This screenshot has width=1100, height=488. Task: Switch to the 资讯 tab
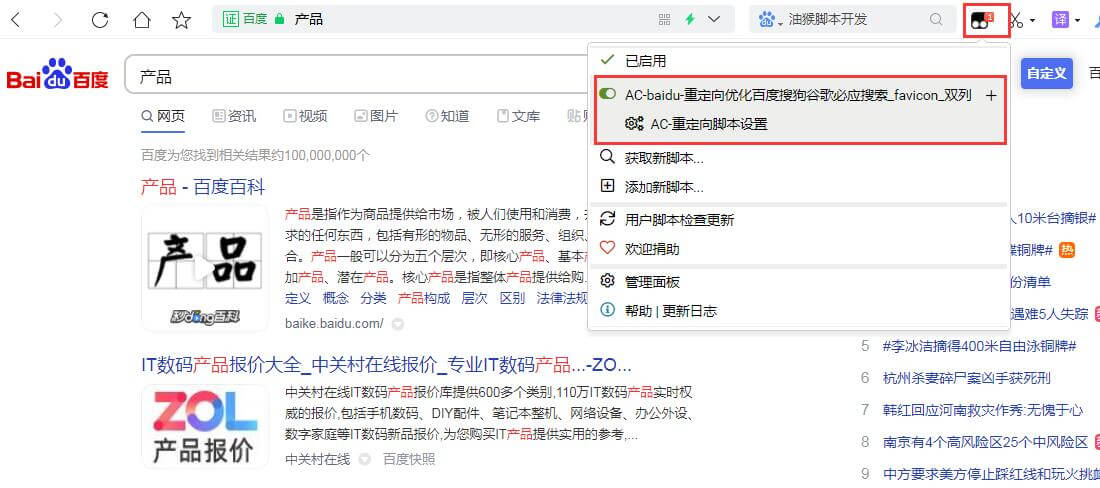coord(234,116)
